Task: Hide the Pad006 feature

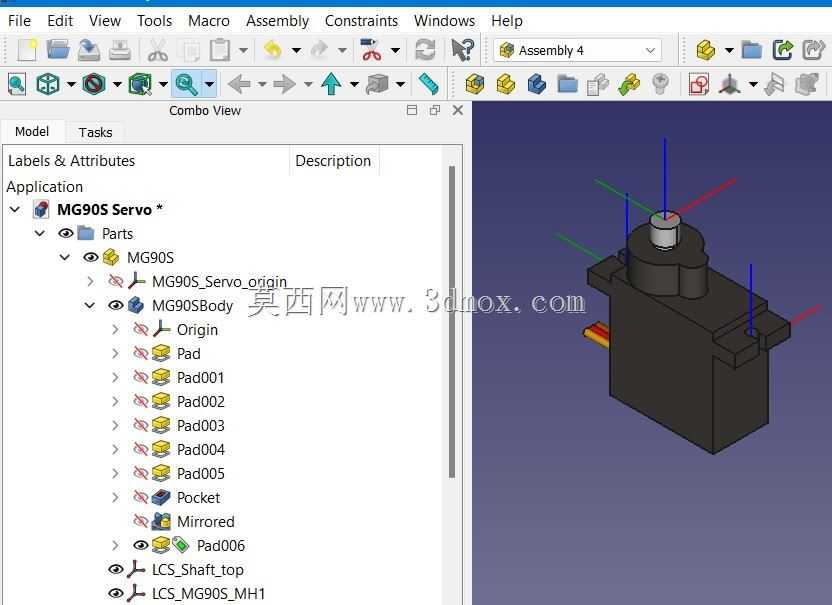Action: click(141, 545)
